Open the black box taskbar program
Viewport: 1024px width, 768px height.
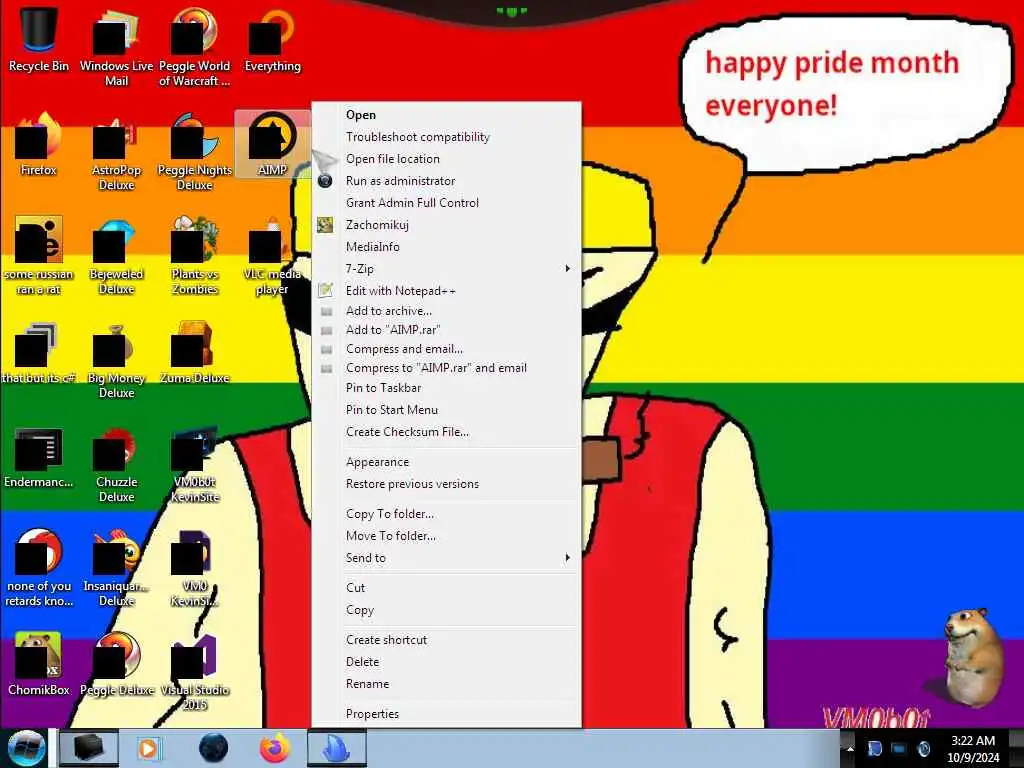click(89, 748)
